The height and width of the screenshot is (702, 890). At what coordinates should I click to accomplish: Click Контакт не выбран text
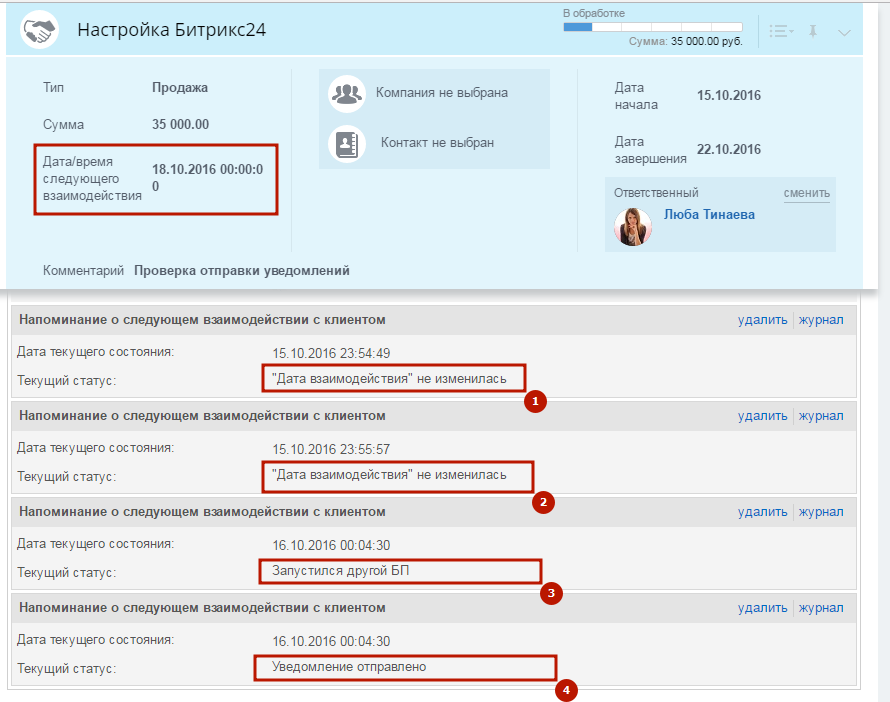click(x=437, y=143)
